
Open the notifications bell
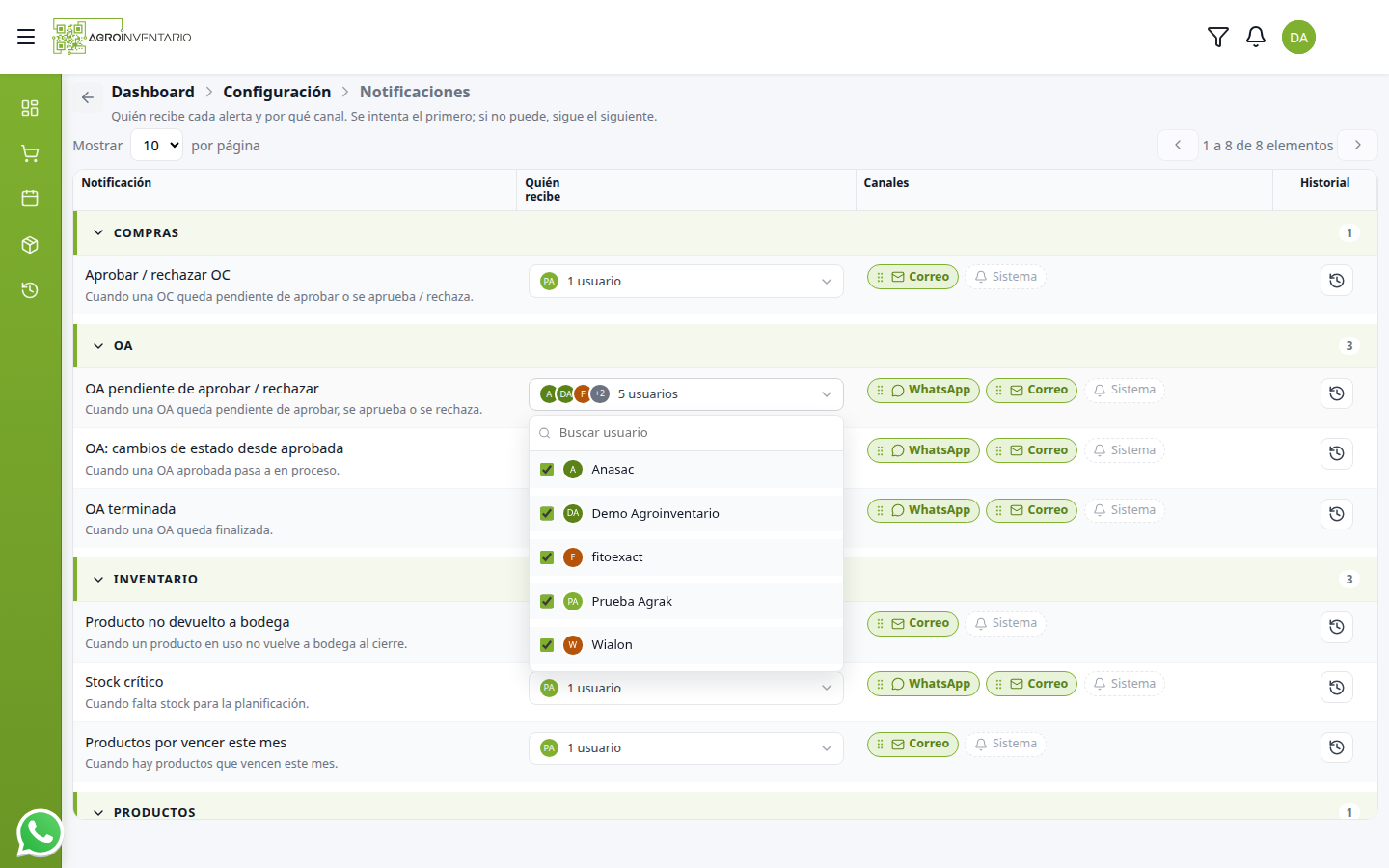click(x=1256, y=37)
